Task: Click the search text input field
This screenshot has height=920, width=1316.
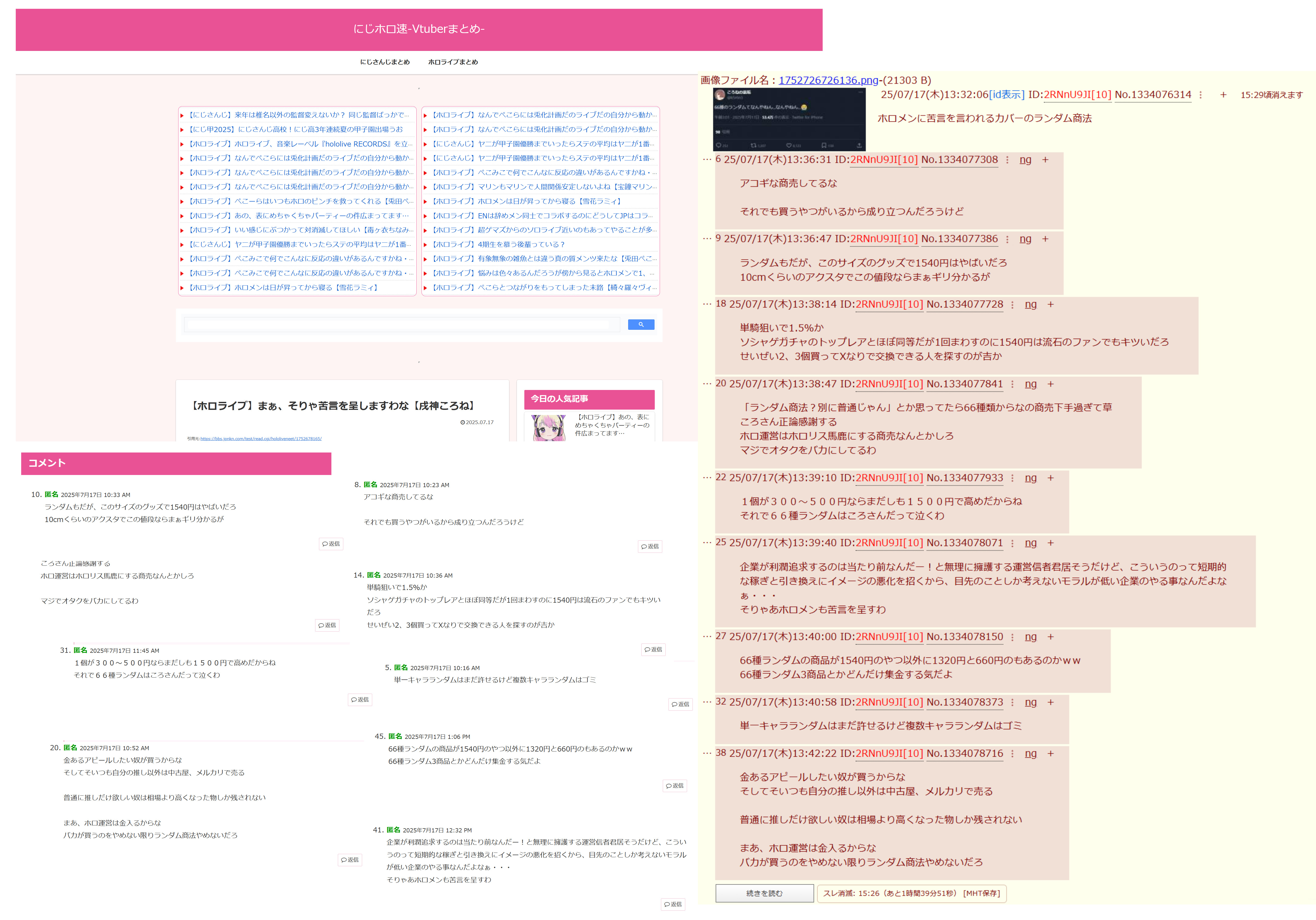Action: [x=402, y=325]
